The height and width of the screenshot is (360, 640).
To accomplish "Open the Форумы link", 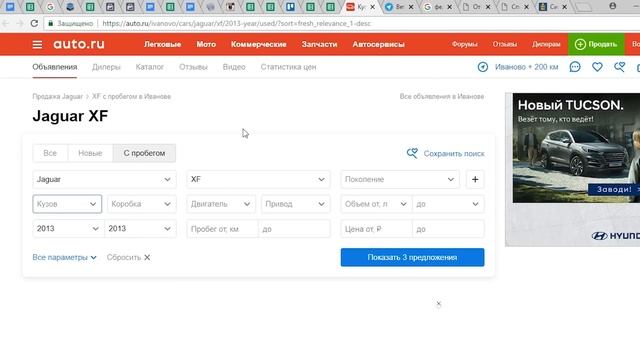I will 464,44.
